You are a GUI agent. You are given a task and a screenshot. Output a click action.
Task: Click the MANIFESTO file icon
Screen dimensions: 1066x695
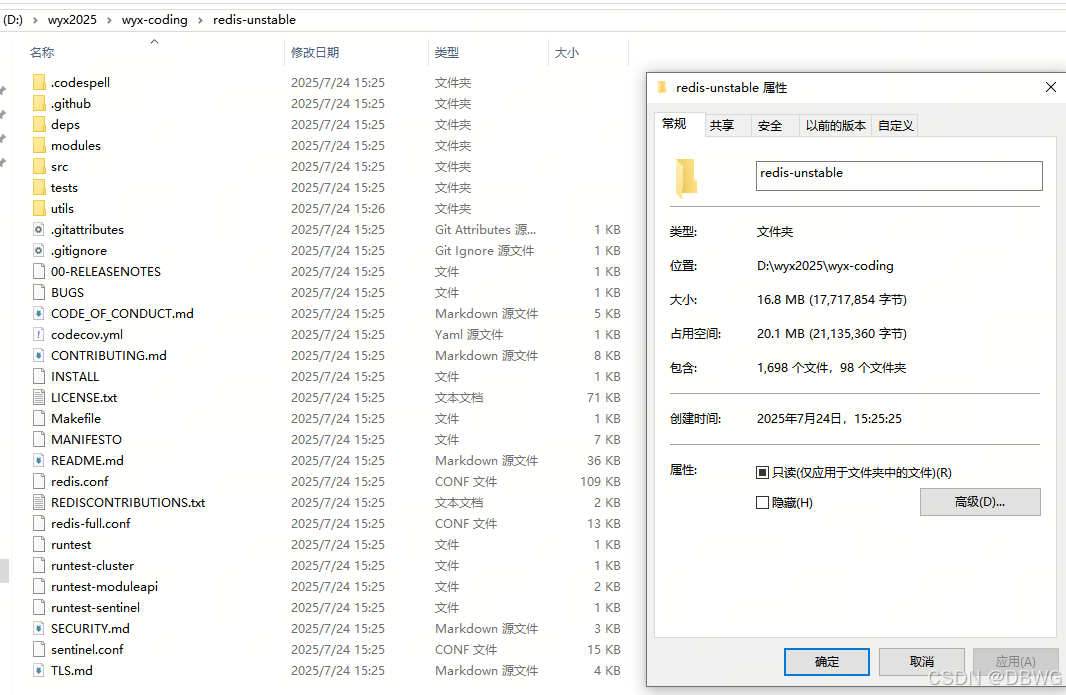(39, 439)
